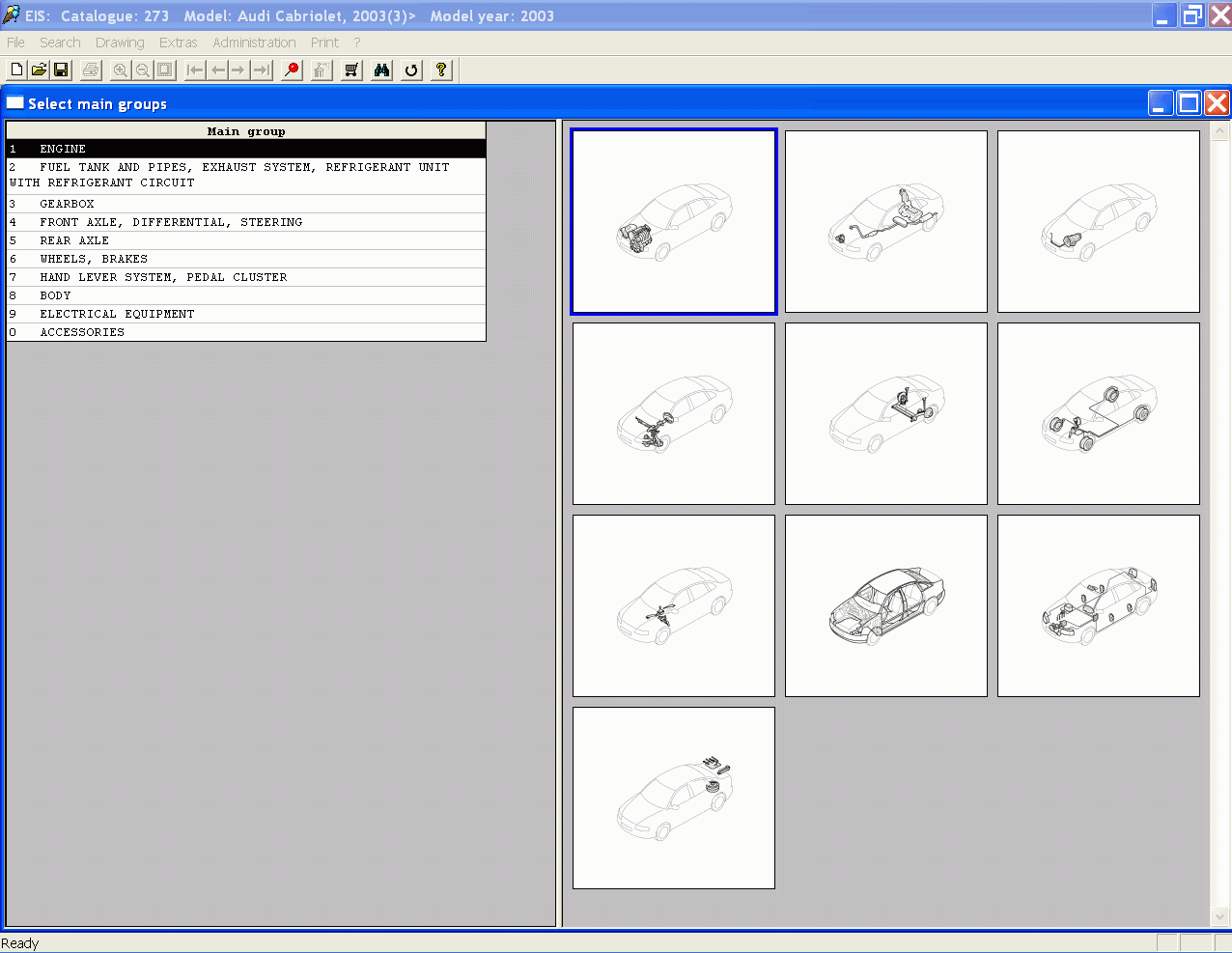The image size is (1232, 953).
Task: Click the Print toolbar icon
Action: click(x=91, y=70)
